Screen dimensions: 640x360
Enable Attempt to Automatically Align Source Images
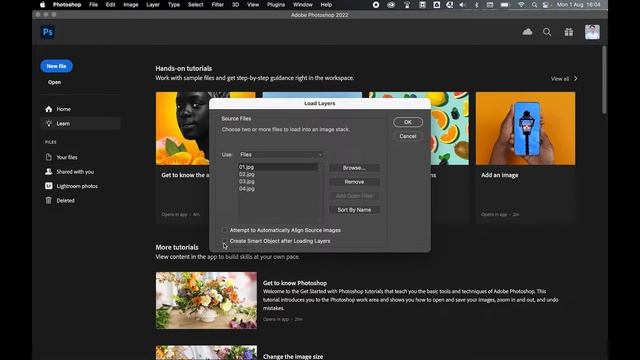click(x=225, y=230)
